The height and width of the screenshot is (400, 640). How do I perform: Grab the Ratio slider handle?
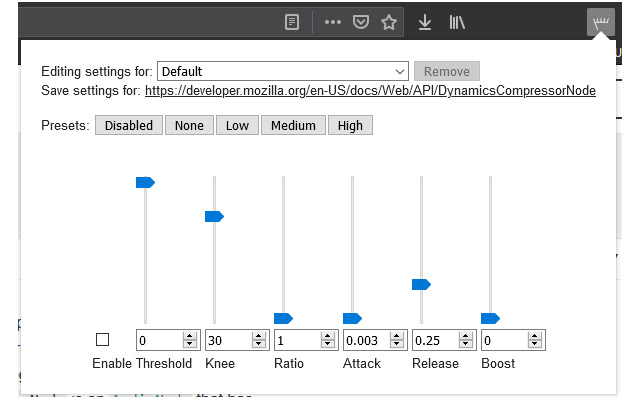pyautogui.click(x=283, y=318)
